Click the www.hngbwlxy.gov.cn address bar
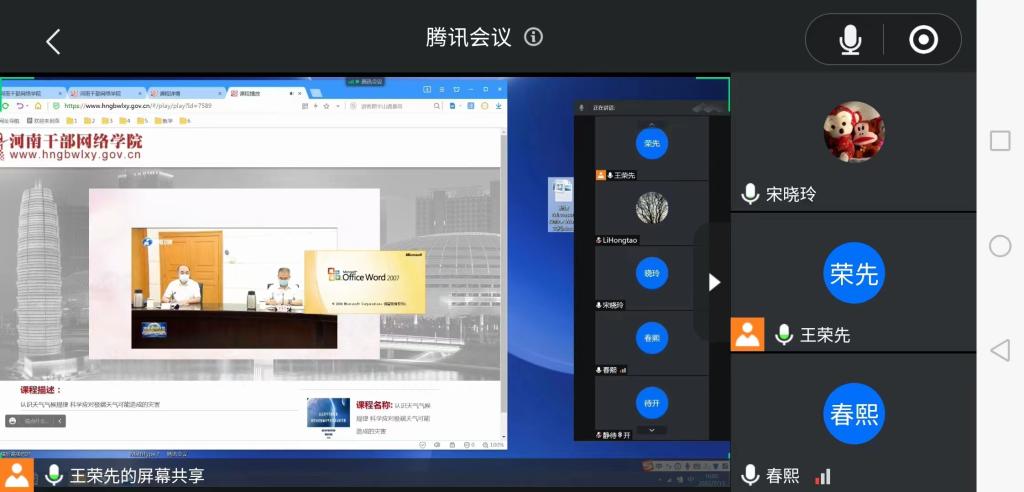 pos(140,106)
